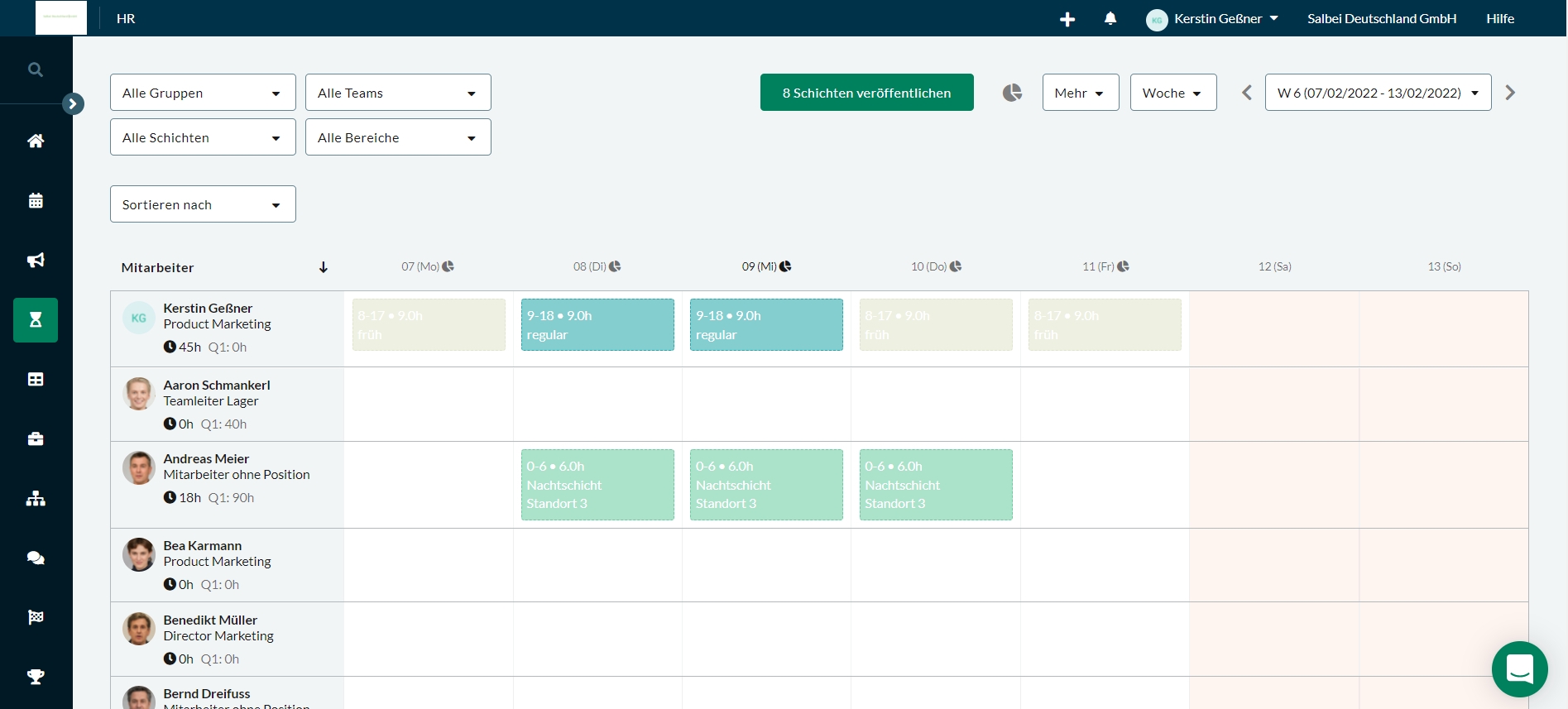Go to the next week arrow
The width and height of the screenshot is (1568, 709).
[1510, 93]
